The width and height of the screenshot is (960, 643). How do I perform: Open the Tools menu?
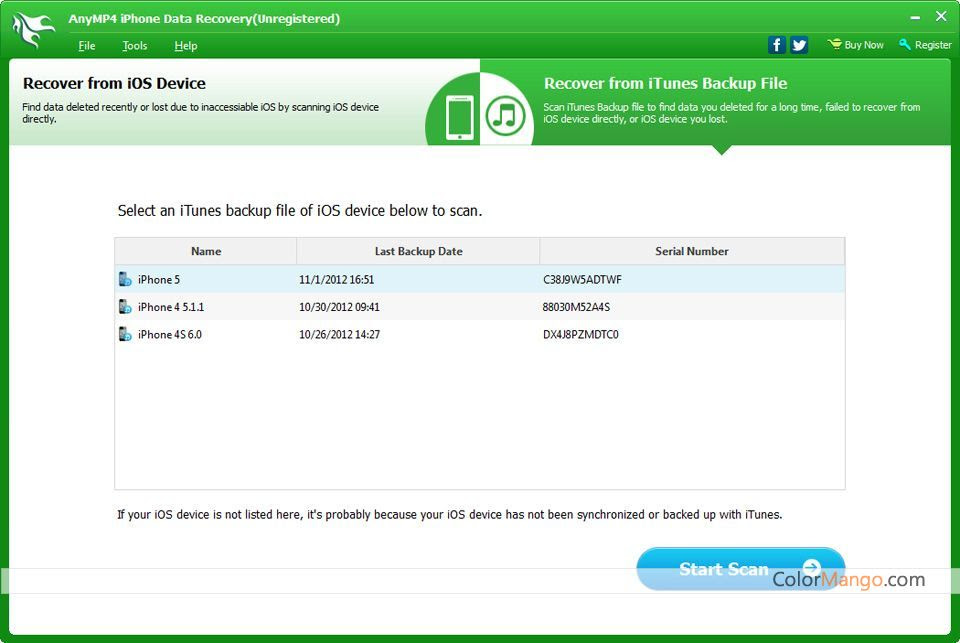[x=135, y=45]
